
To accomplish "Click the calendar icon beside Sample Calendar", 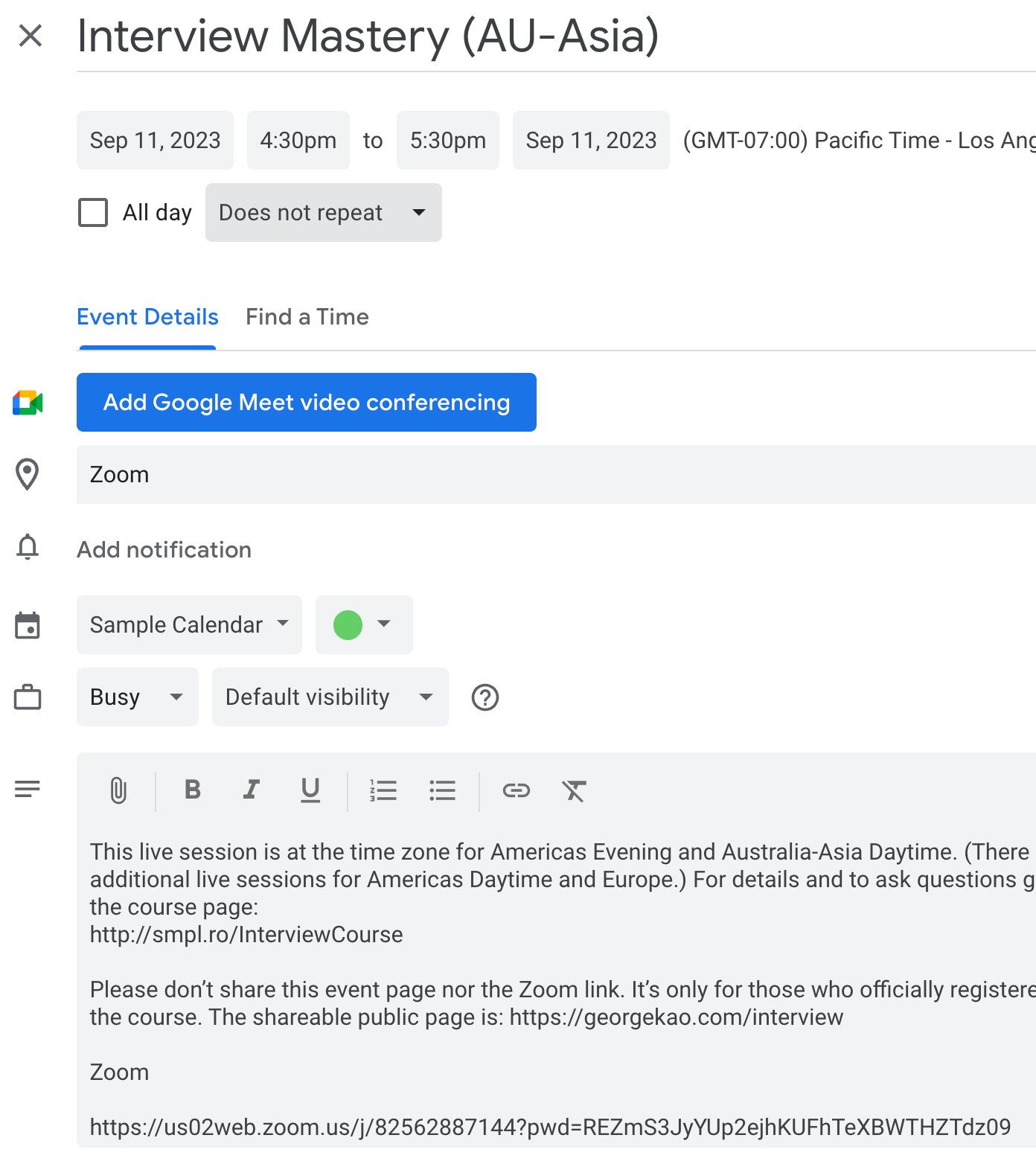I will click(x=28, y=625).
